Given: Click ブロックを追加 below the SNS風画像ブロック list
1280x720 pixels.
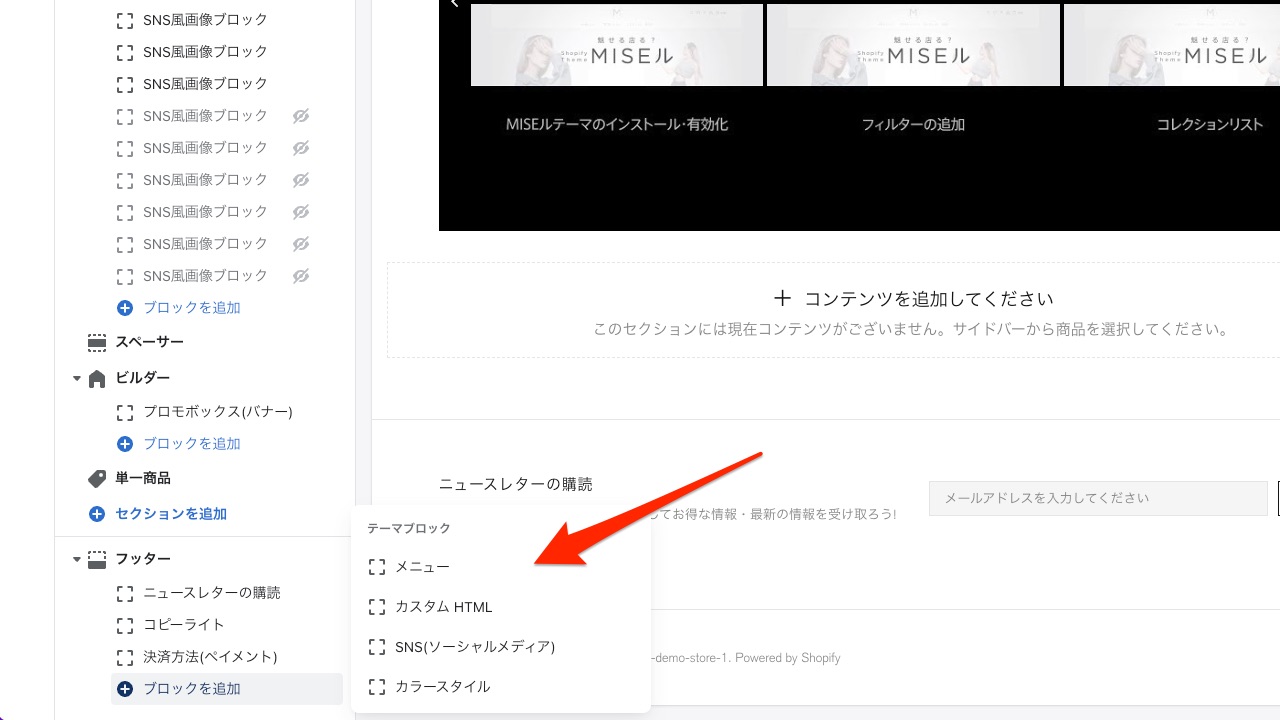Looking at the screenshot, I should [x=191, y=308].
